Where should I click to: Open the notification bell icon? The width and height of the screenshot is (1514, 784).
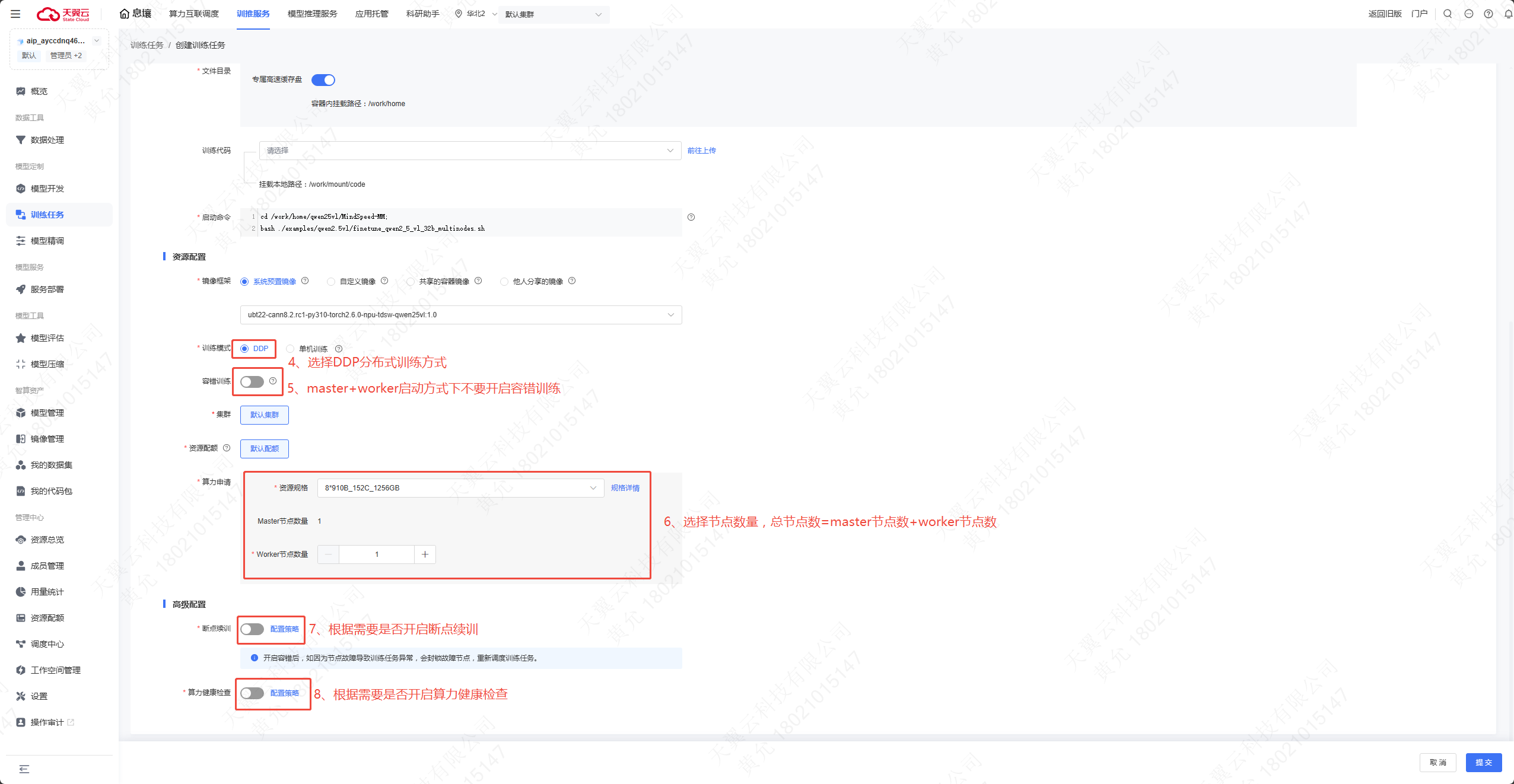point(1507,14)
